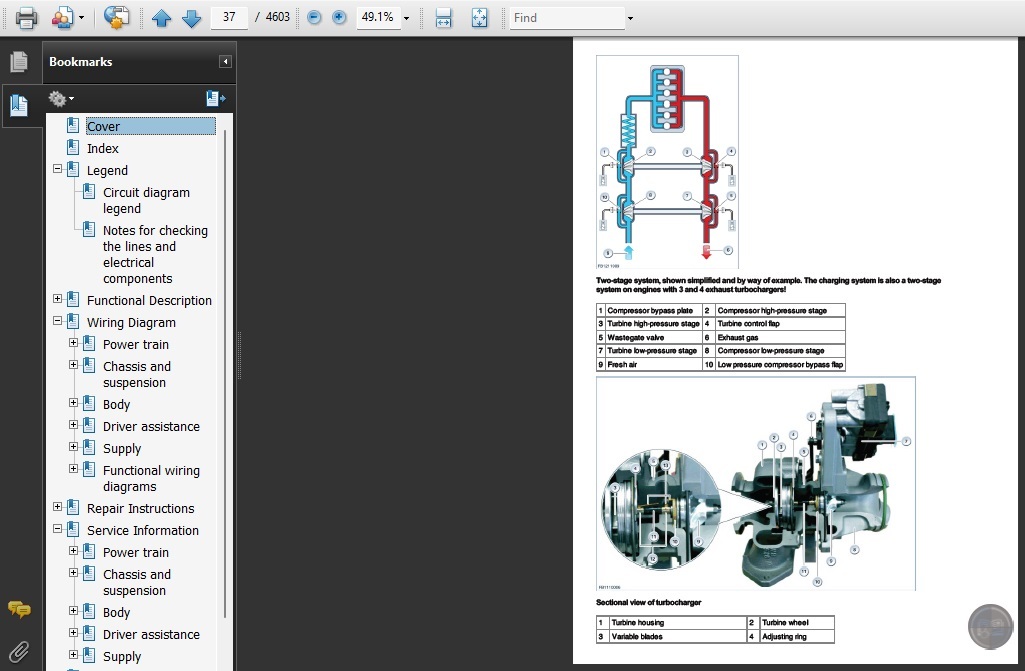
Task: Expand Supply under Wiring Diagram
Action: coord(73,447)
